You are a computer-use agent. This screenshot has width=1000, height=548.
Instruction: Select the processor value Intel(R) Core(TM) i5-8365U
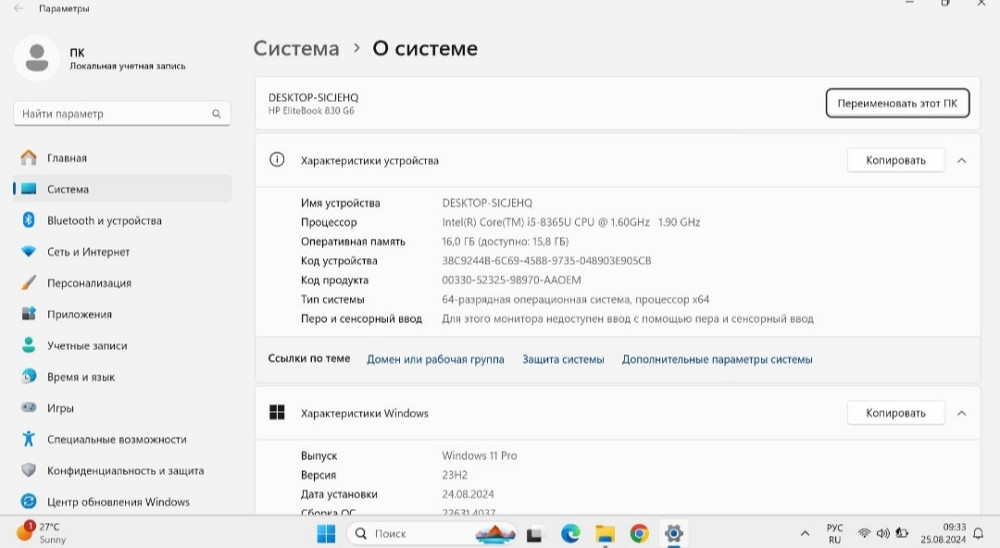click(x=571, y=222)
